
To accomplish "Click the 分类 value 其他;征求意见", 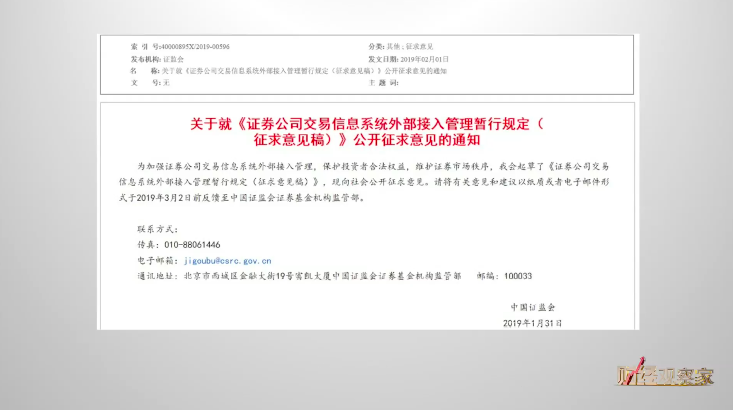I will tap(410, 47).
